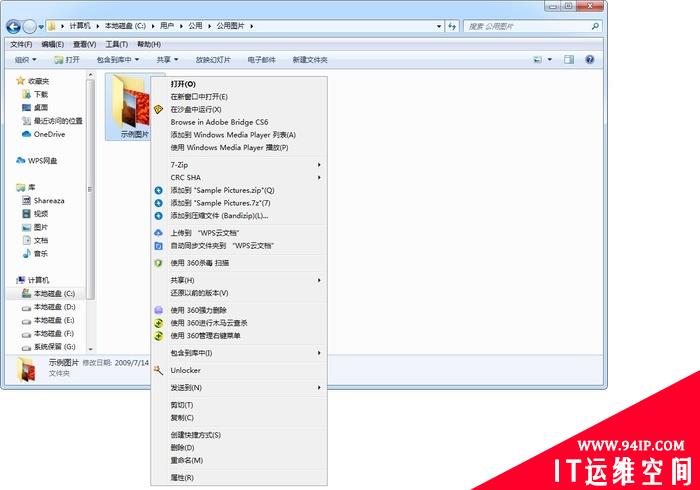Choose 添加到 "Sample Pictures.zip"(Q)
This screenshot has width=700, height=490.
tap(239, 190)
